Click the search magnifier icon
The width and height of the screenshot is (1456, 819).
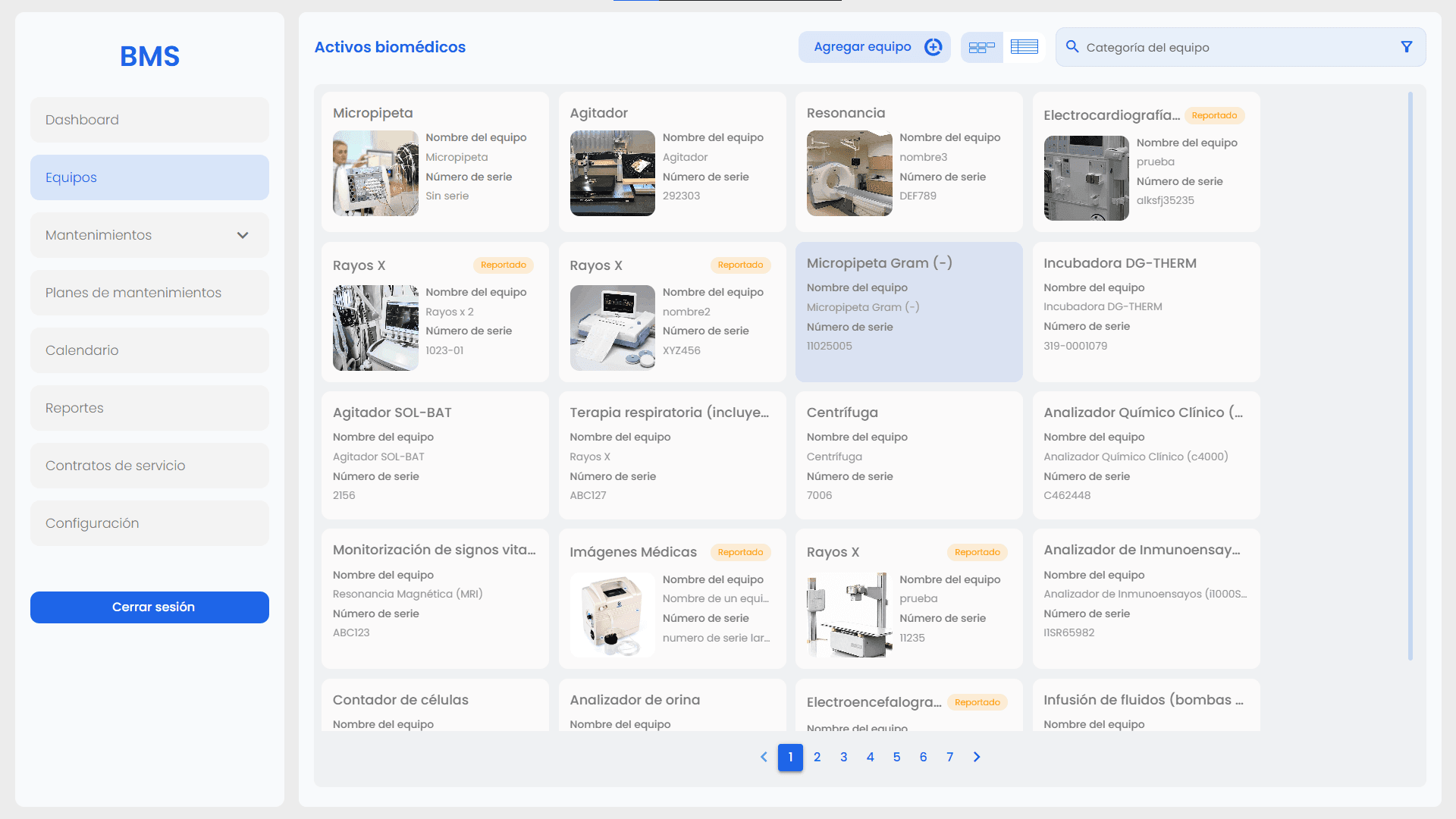[1072, 47]
